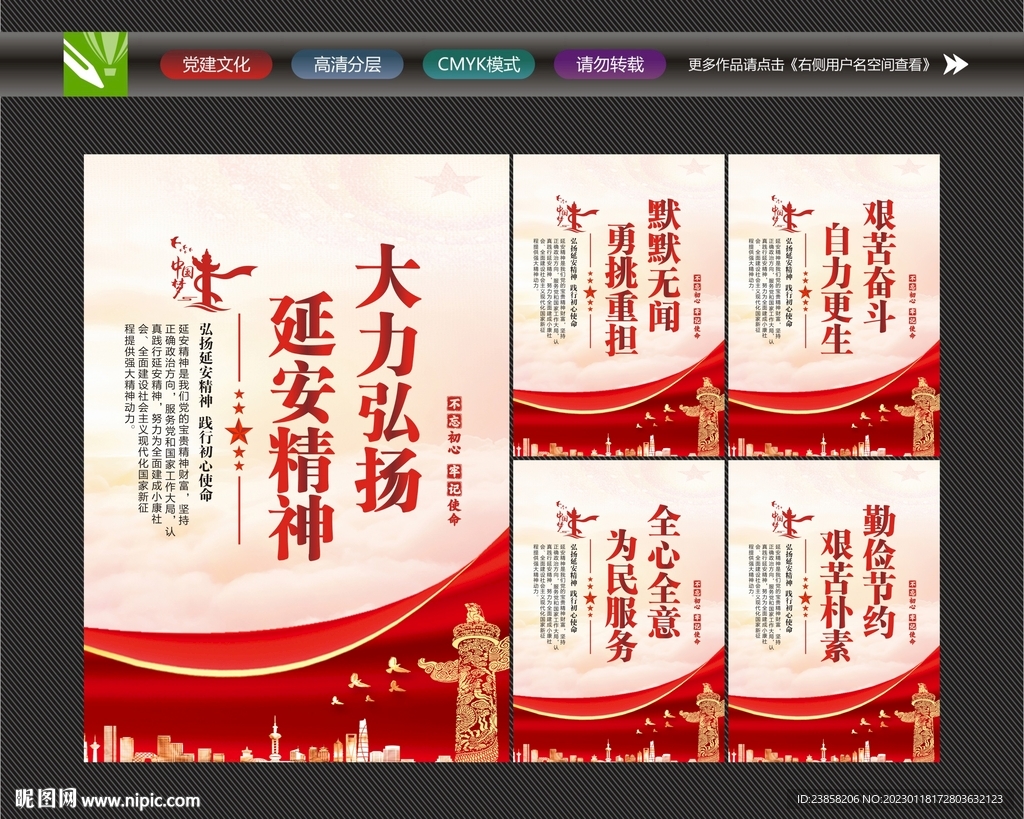Select the 请勿转载 tag

pos(610,65)
